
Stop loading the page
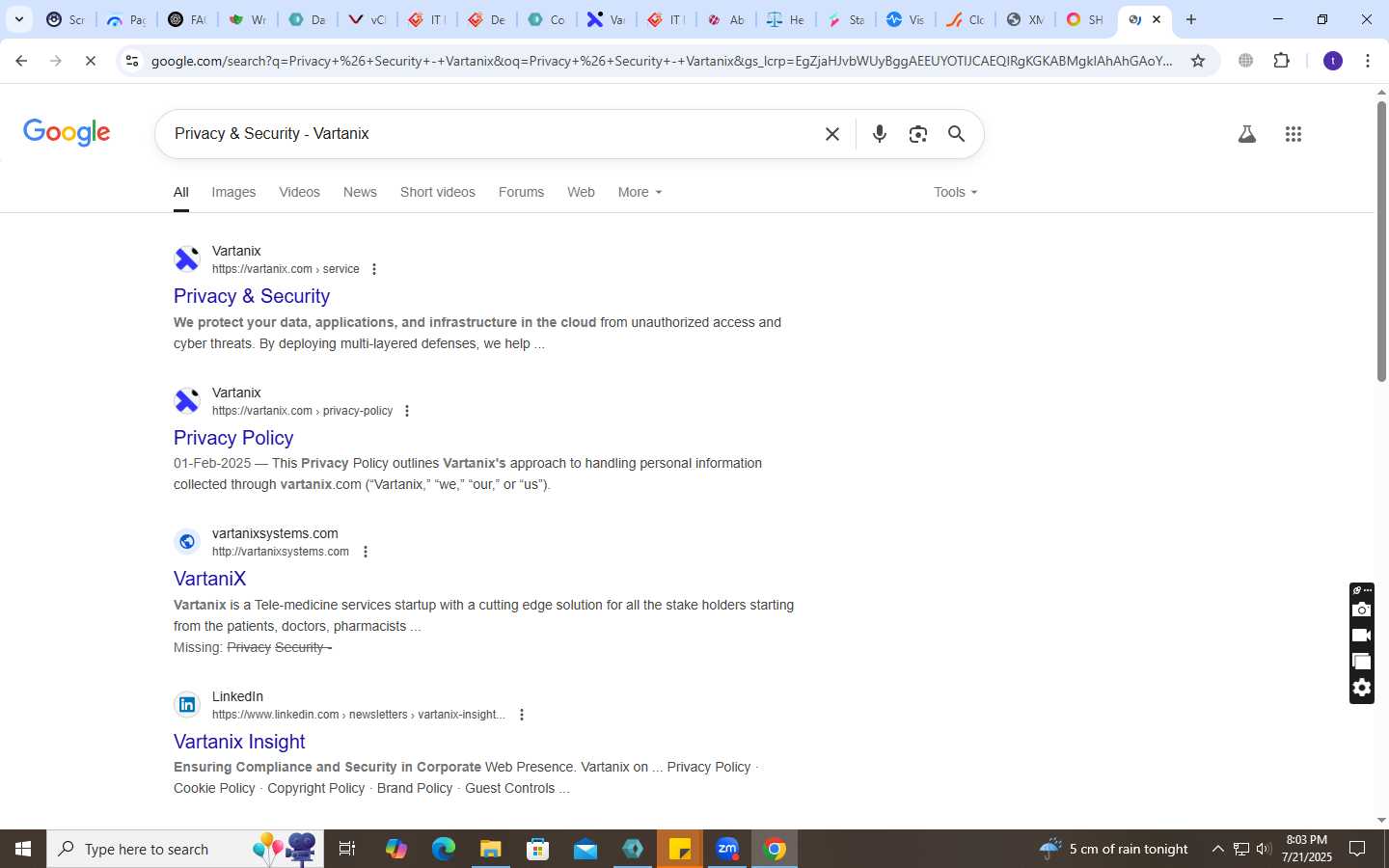[90, 61]
